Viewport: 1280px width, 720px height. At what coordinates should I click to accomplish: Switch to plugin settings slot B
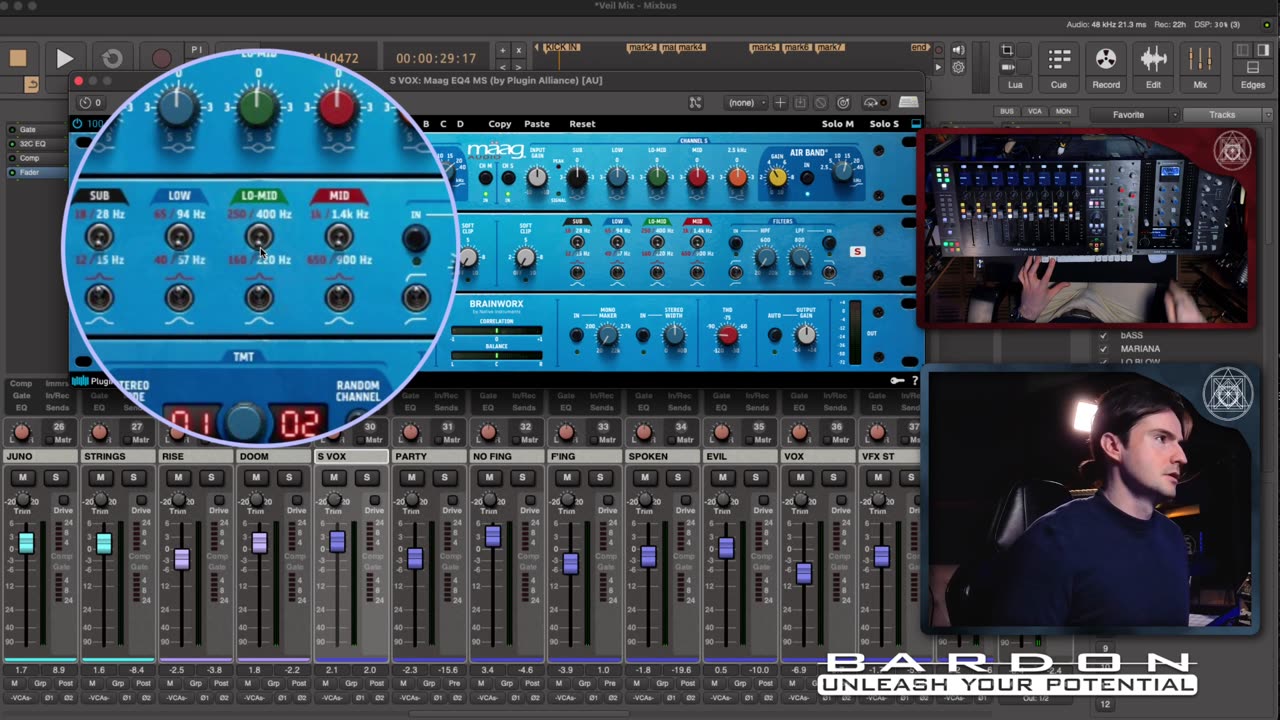tap(426, 124)
